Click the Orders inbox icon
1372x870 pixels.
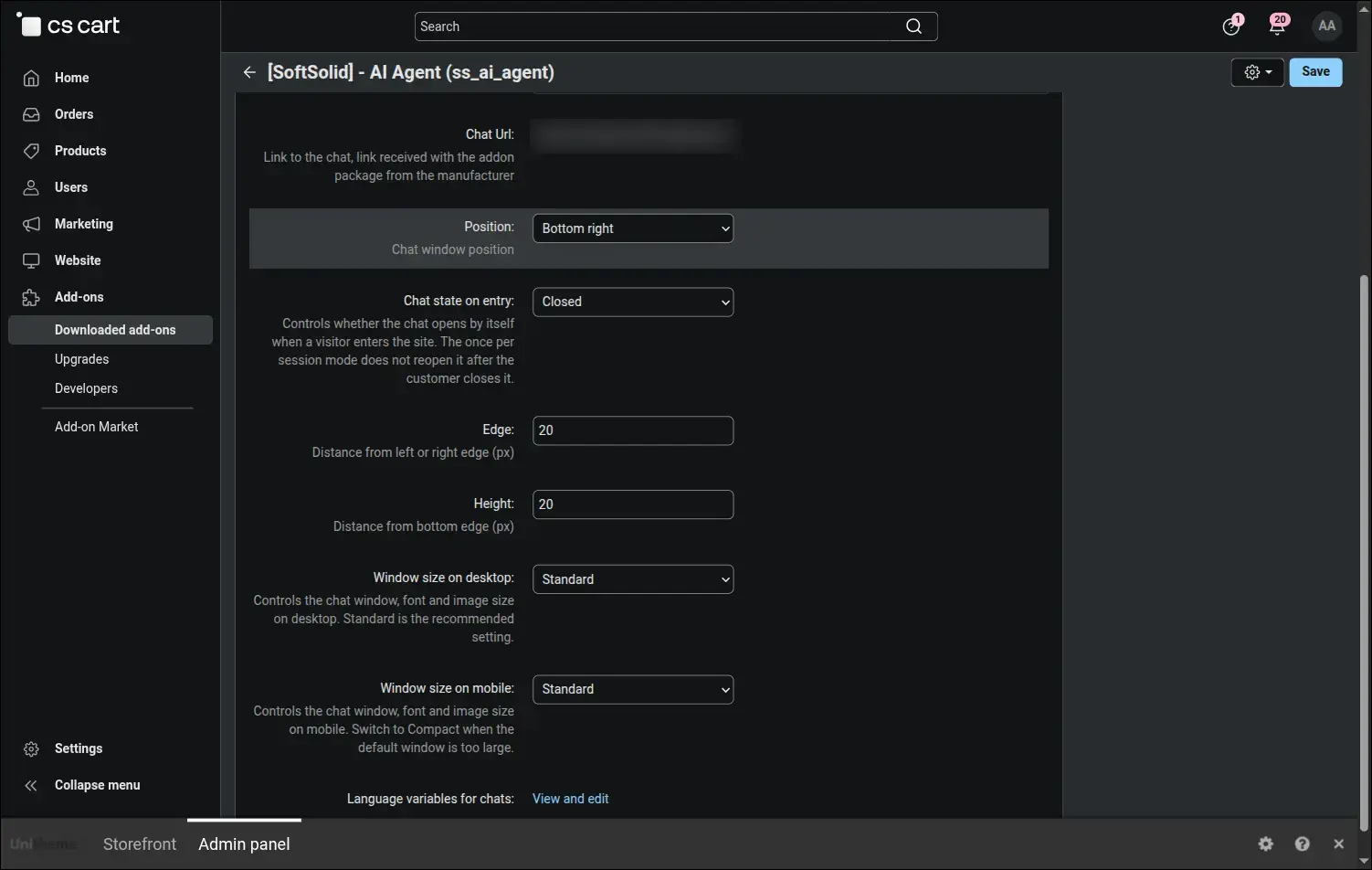(x=31, y=114)
